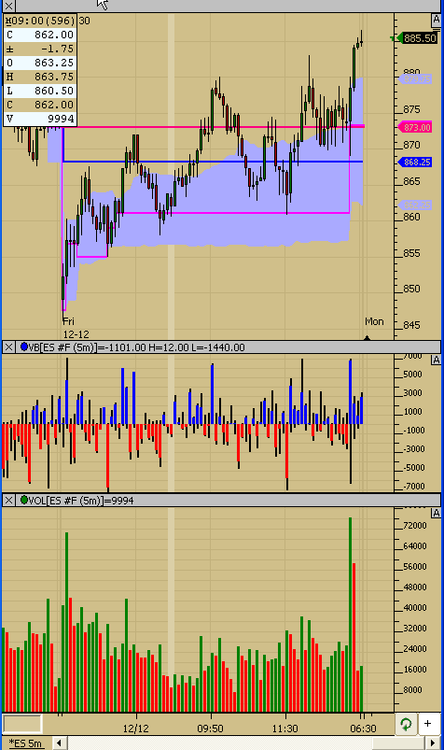The height and width of the screenshot is (750, 444).
Task: Close the VB indicator pane
Action: [9, 347]
